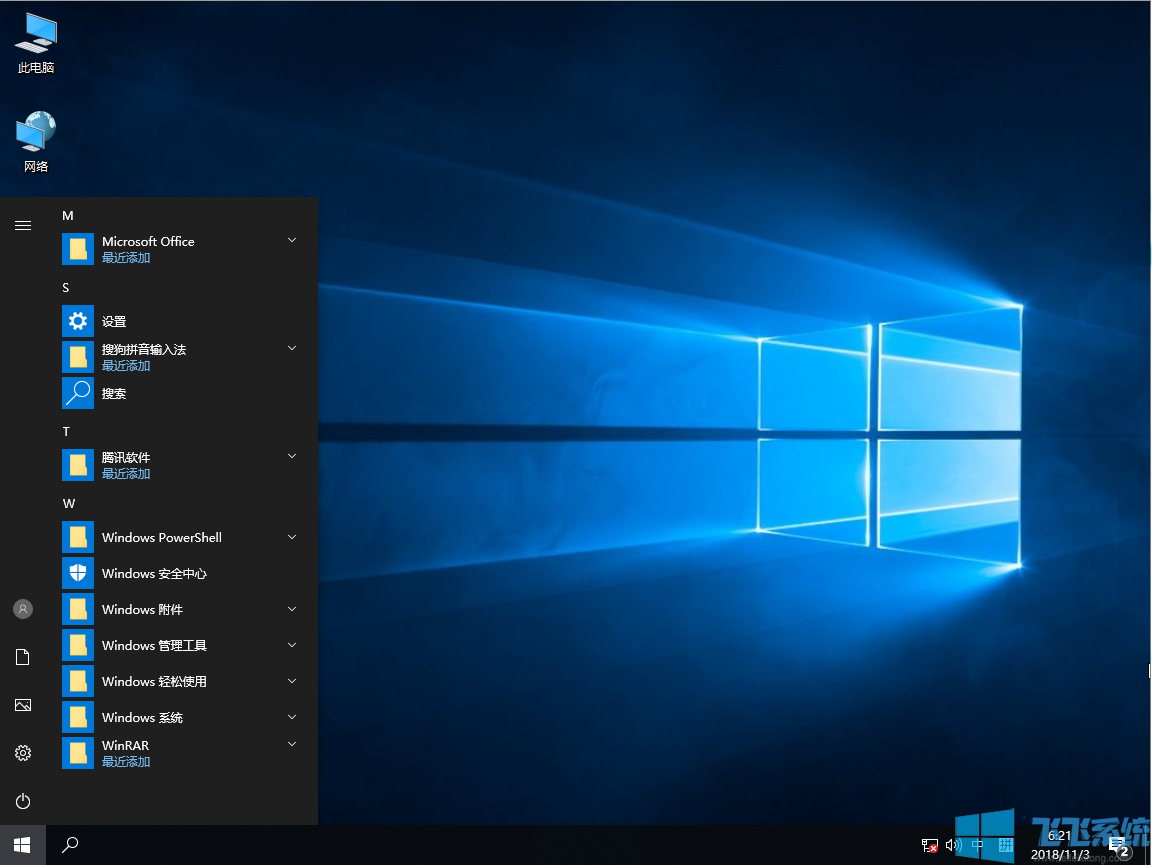Screen dimensions: 1152x865
Task: Expand the Windows 管理工具 group
Action: [291, 644]
